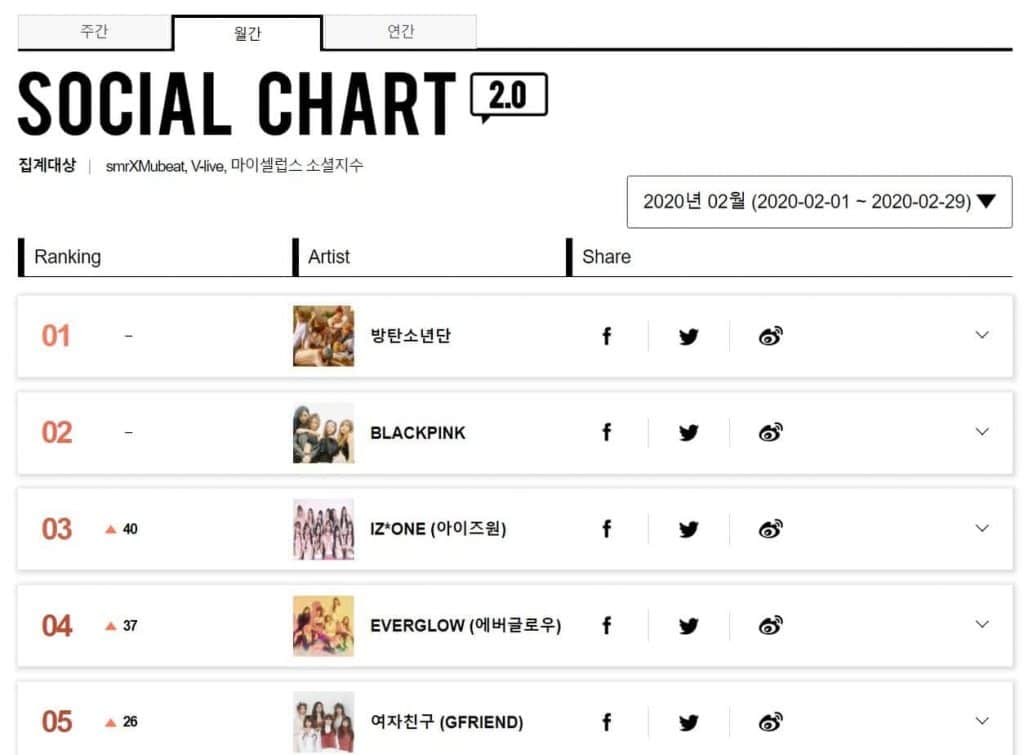This screenshot has height=755, width=1024.
Task: Open the IZ*ONE (아이즈원) artist link
Action: click(438, 529)
